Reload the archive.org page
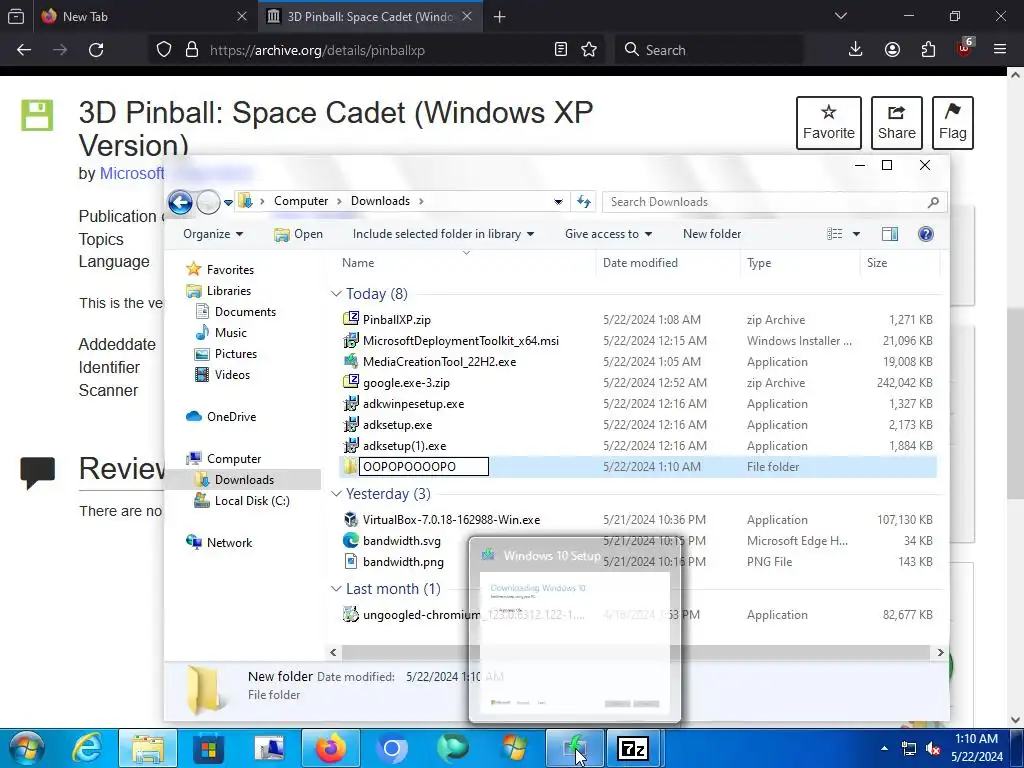 pos(96,50)
